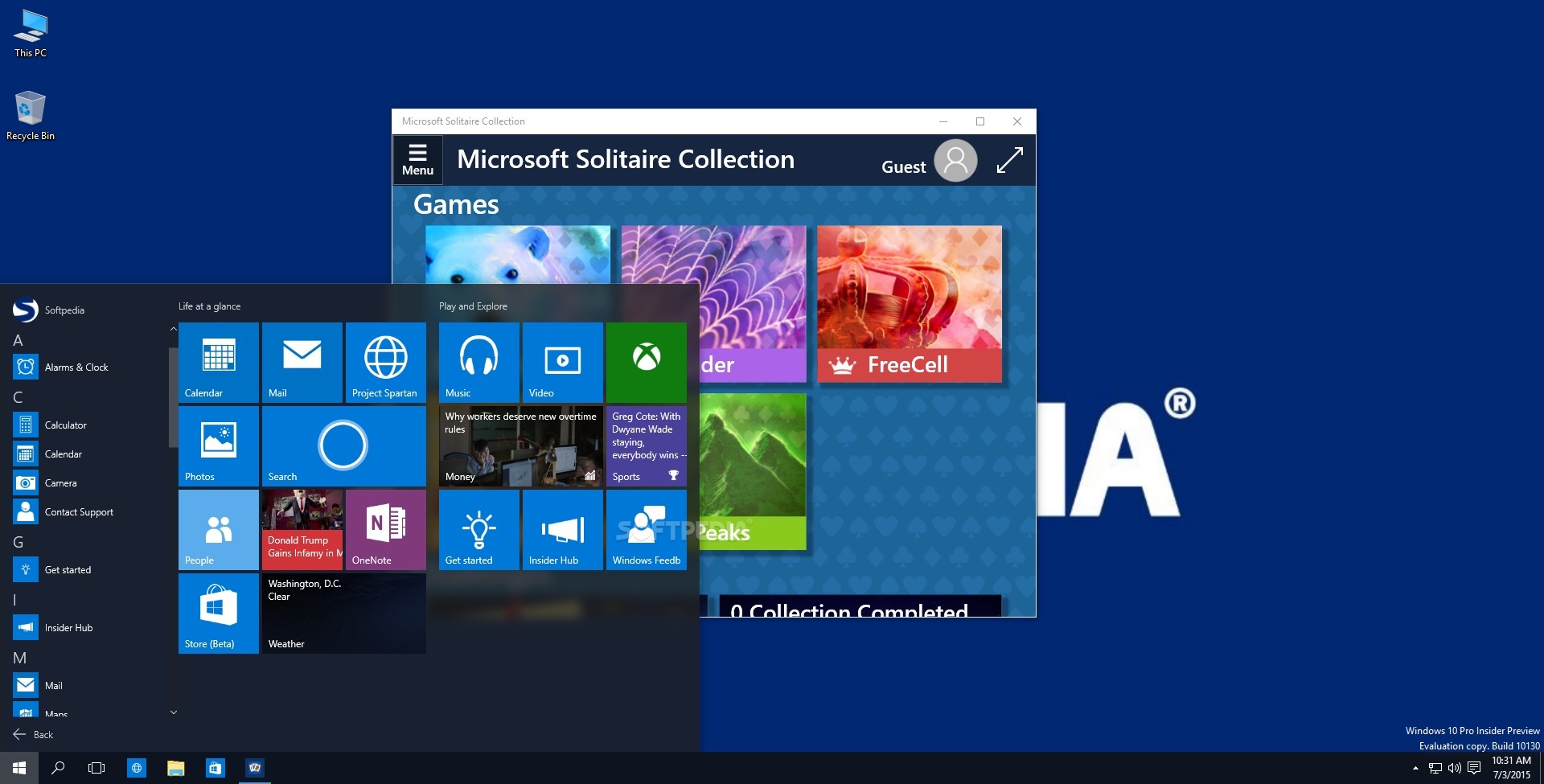Open the Xbox tile

tap(647, 362)
